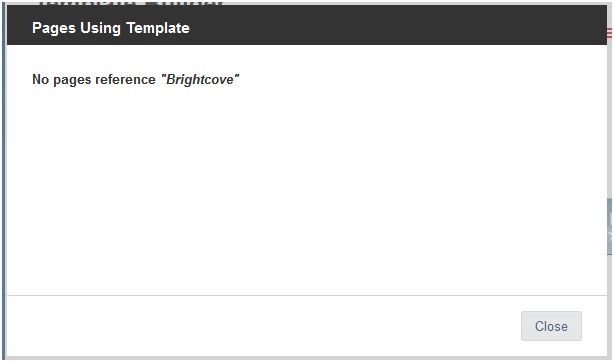Click the empty white dialog body
The image size is (614, 362).
[307, 188]
